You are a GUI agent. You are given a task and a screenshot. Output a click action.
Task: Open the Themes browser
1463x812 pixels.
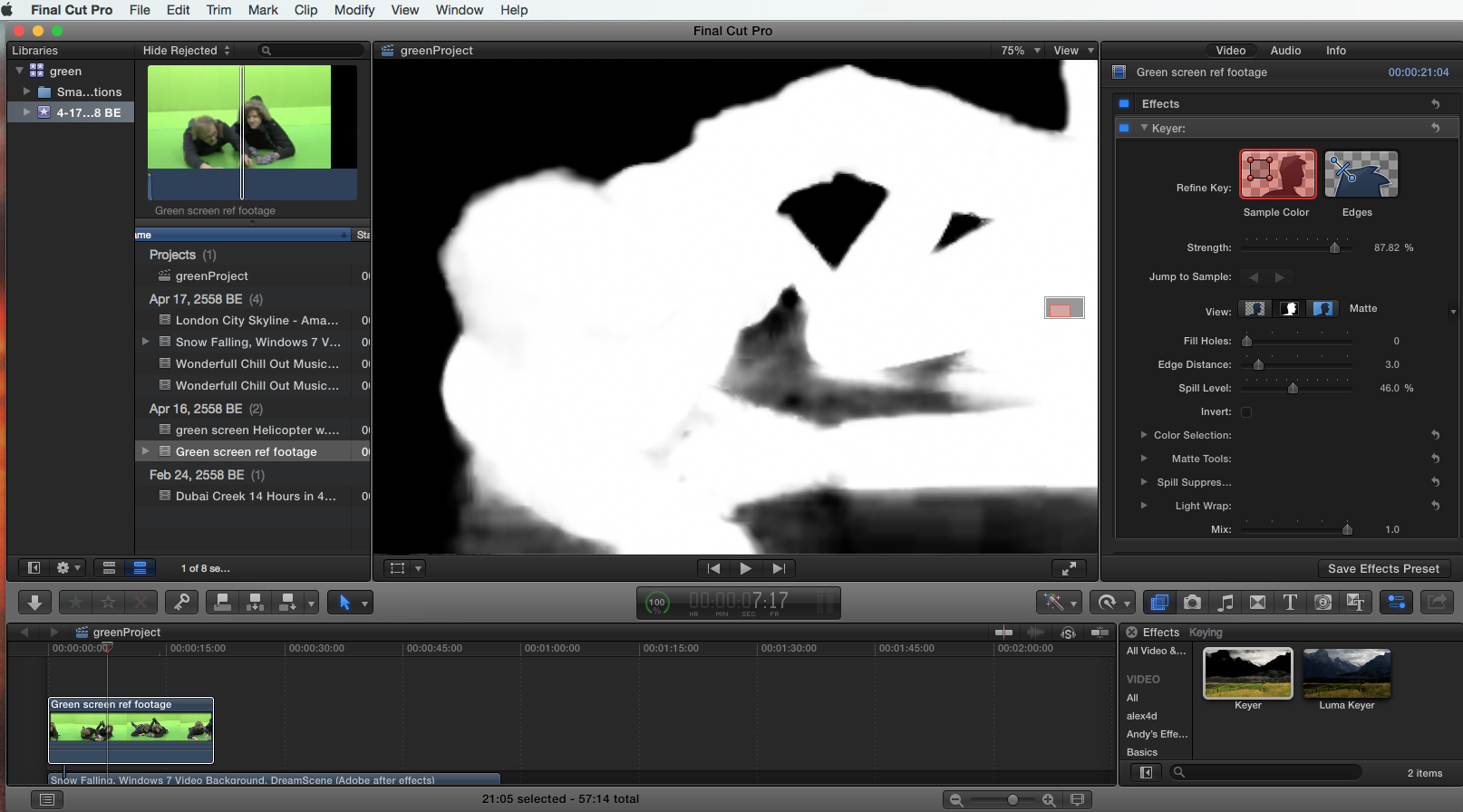pos(1356,603)
